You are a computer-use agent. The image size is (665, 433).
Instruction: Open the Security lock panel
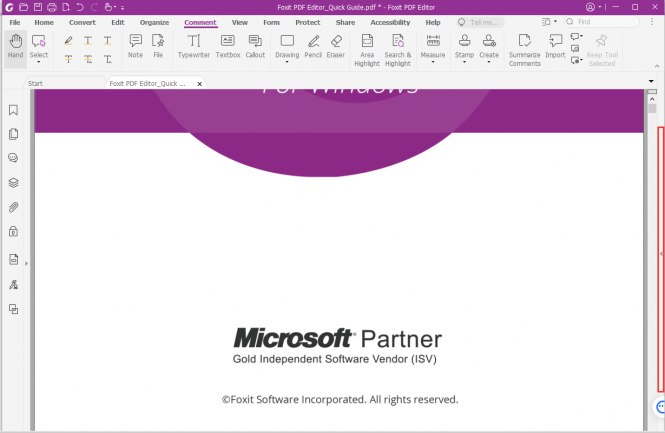pos(14,232)
